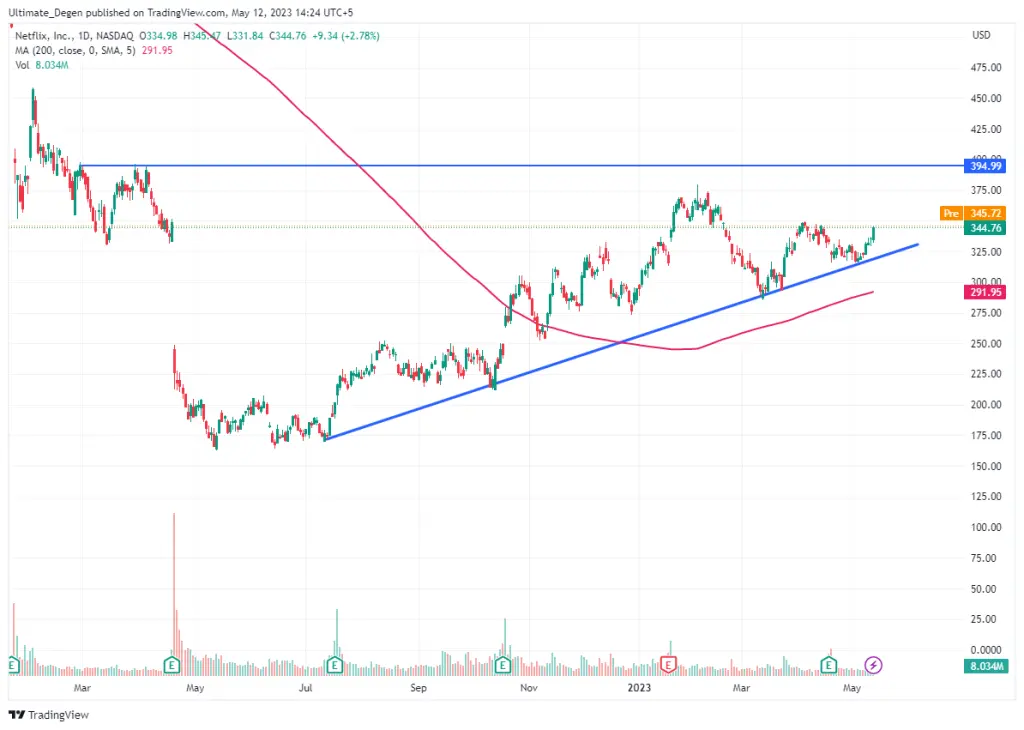Click the 450.00 price axis label

point(985,98)
